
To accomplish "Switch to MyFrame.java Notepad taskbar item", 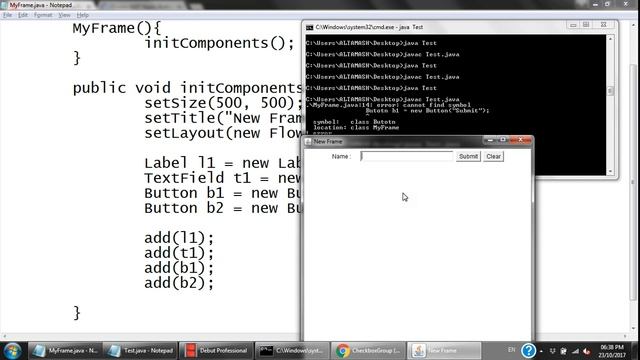I will click(65, 351).
